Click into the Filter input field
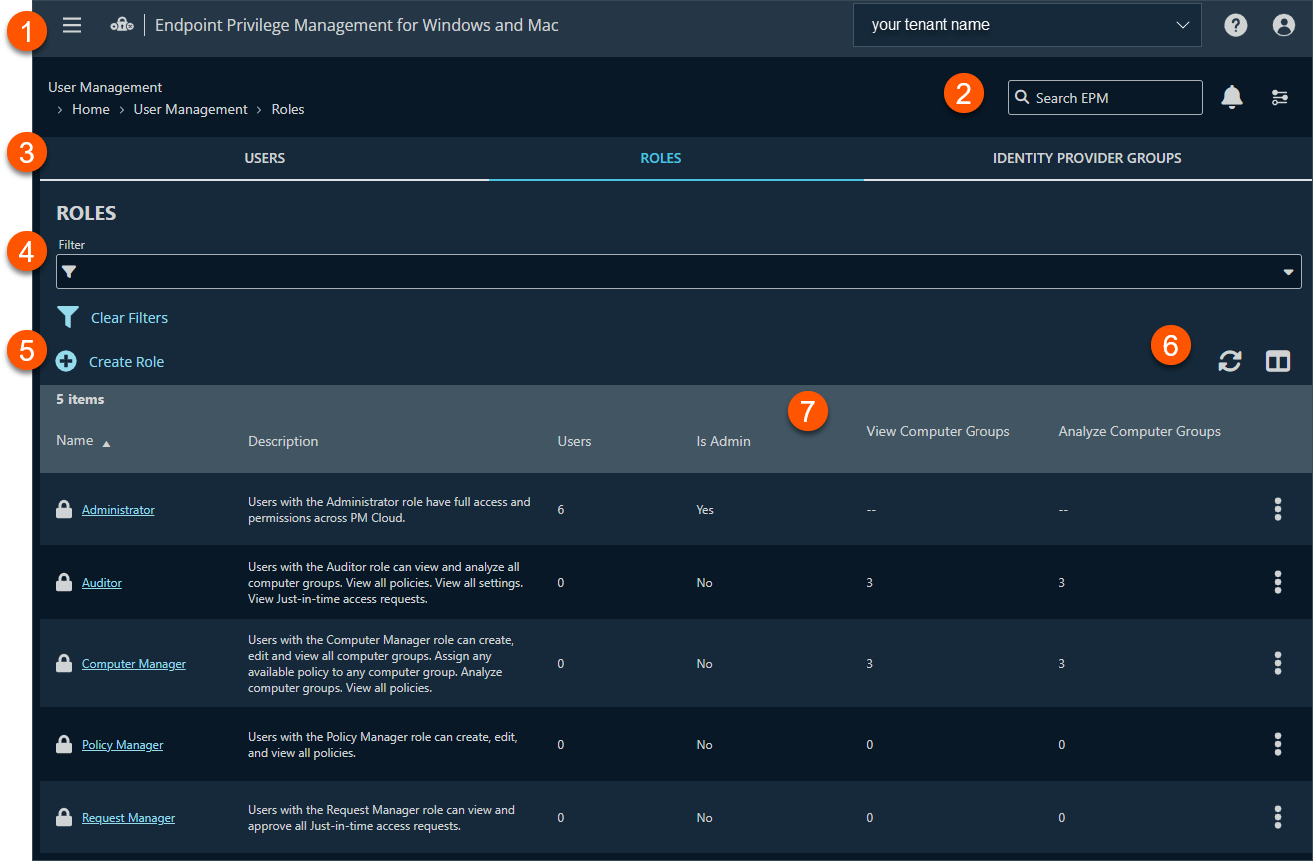The width and height of the screenshot is (1313, 861). coord(679,272)
